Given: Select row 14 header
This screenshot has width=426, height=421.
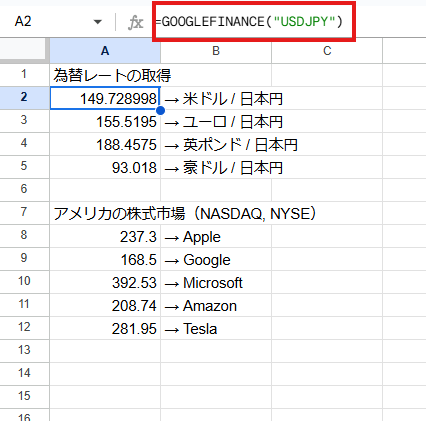Looking at the screenshot, I should [x=24, y=373].
